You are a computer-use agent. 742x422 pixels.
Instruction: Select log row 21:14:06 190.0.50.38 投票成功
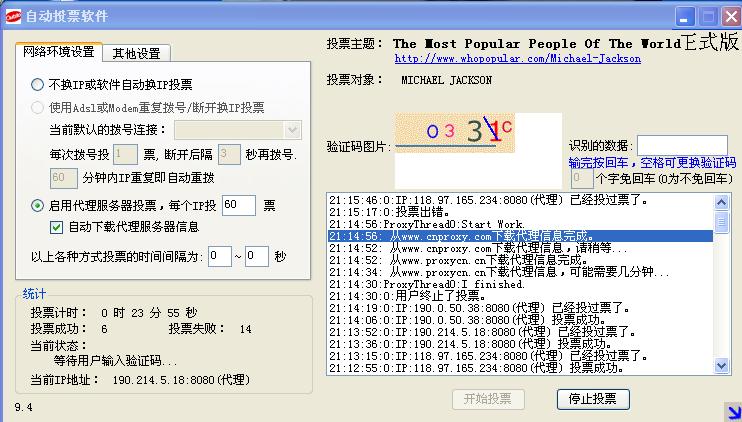coord(521,320)
